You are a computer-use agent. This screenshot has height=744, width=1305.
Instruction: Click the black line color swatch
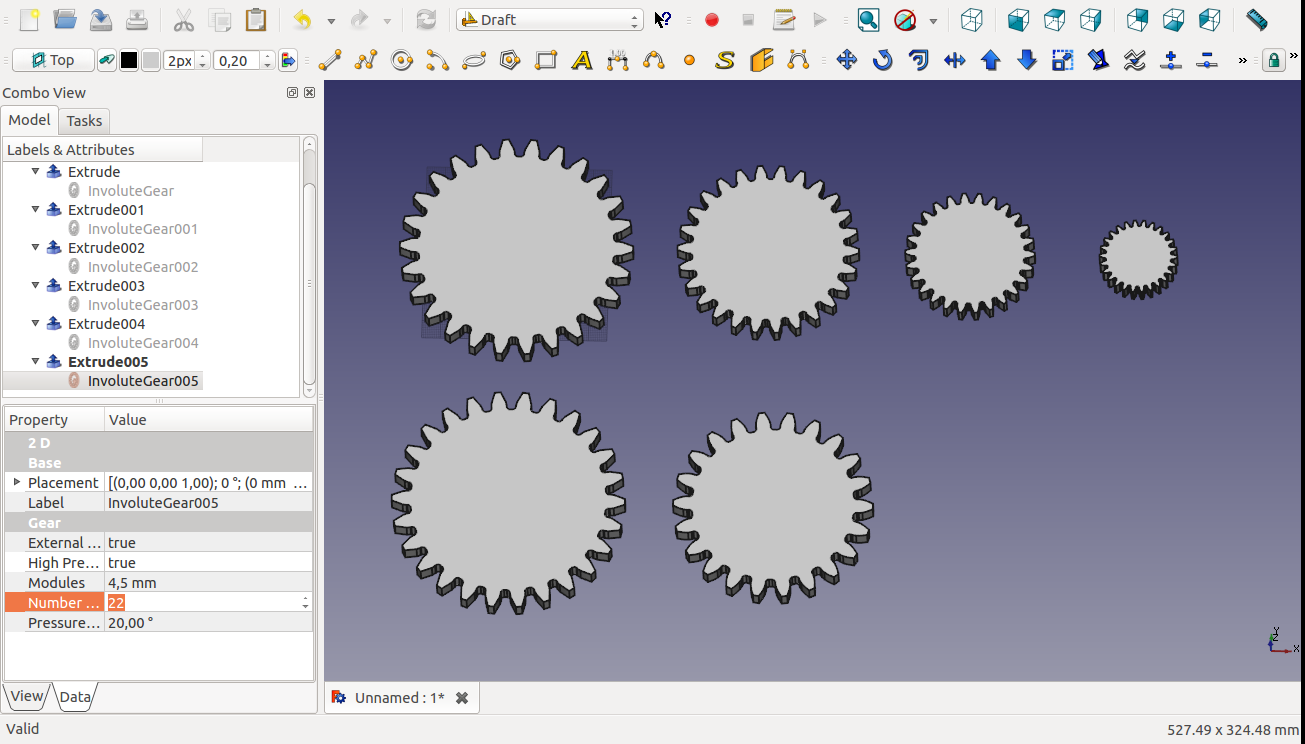(129, 61)
